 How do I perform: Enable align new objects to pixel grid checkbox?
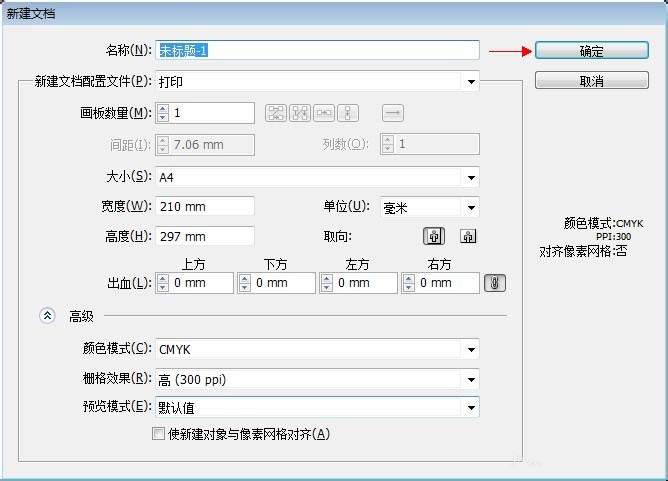pyautogui.click(x=158, y=434)
